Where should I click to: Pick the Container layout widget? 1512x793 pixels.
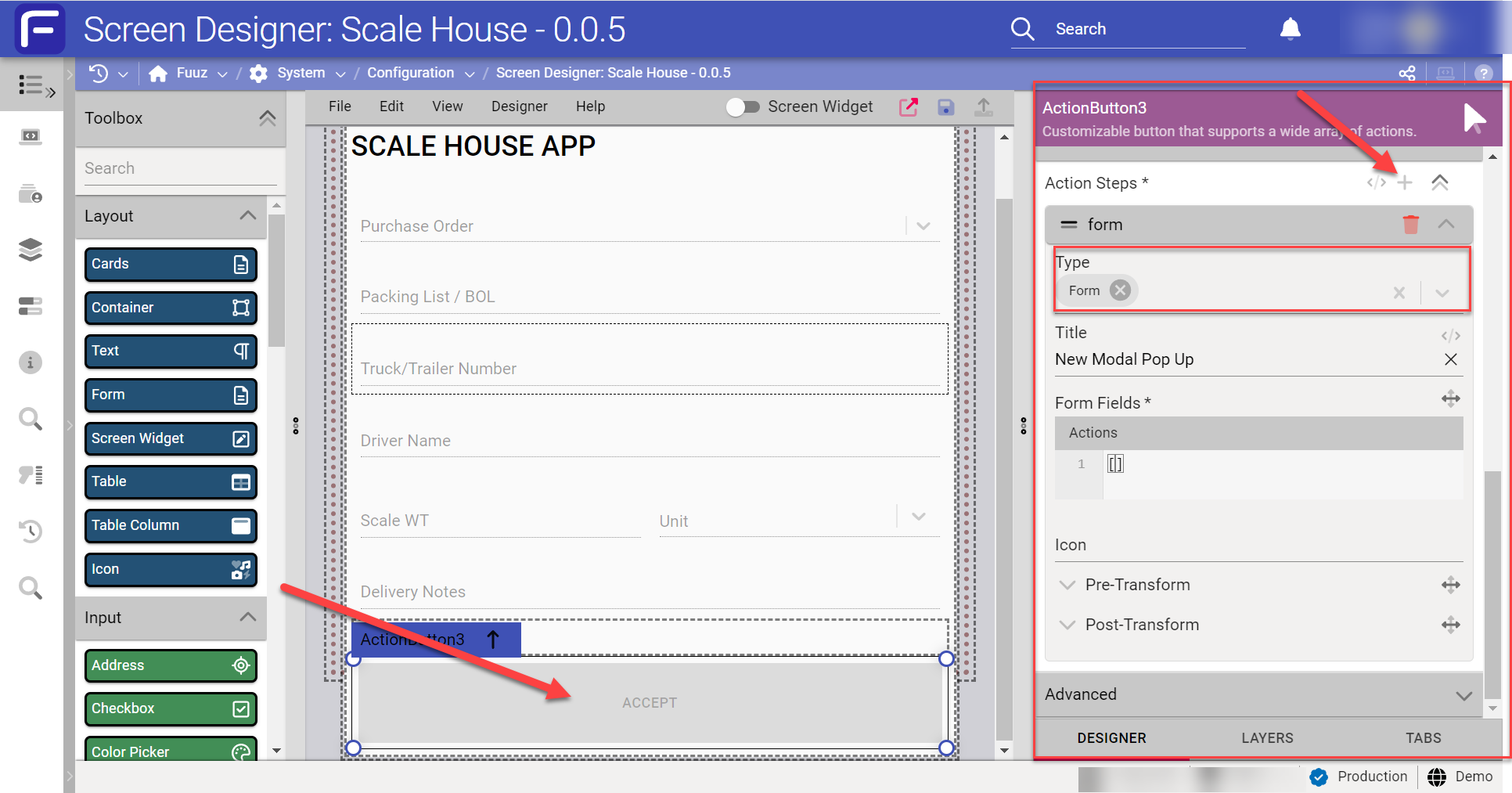171,308
